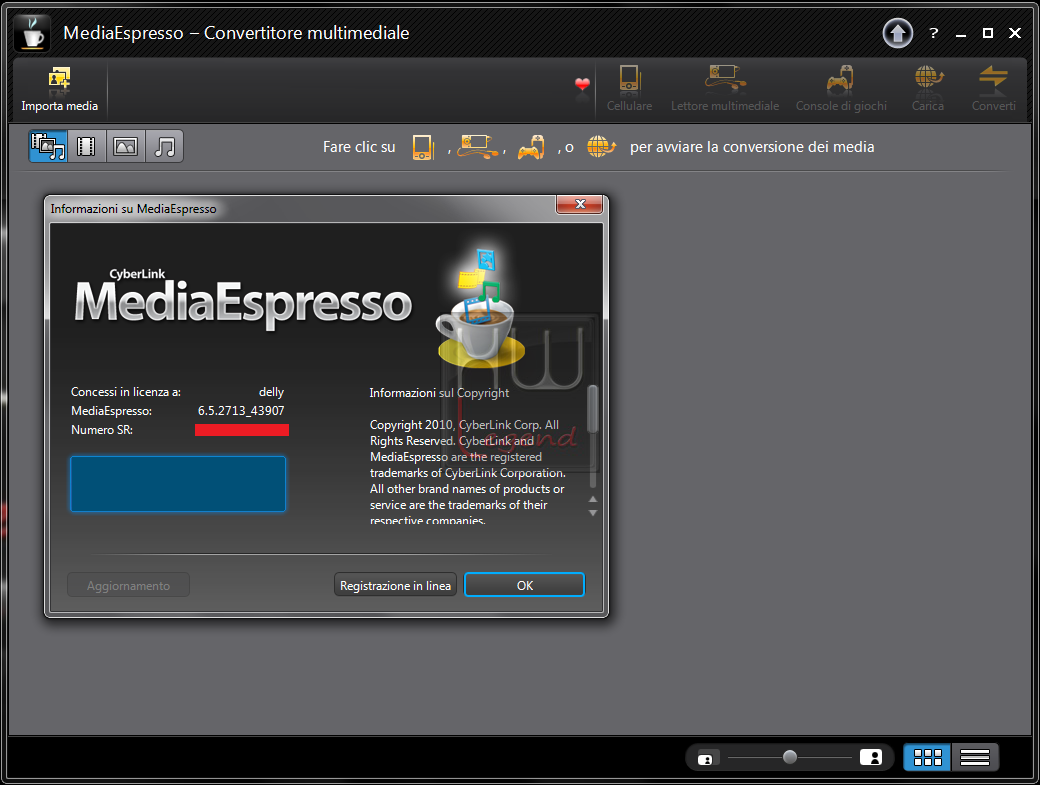Filter library to show only photos

pos(125,146)
